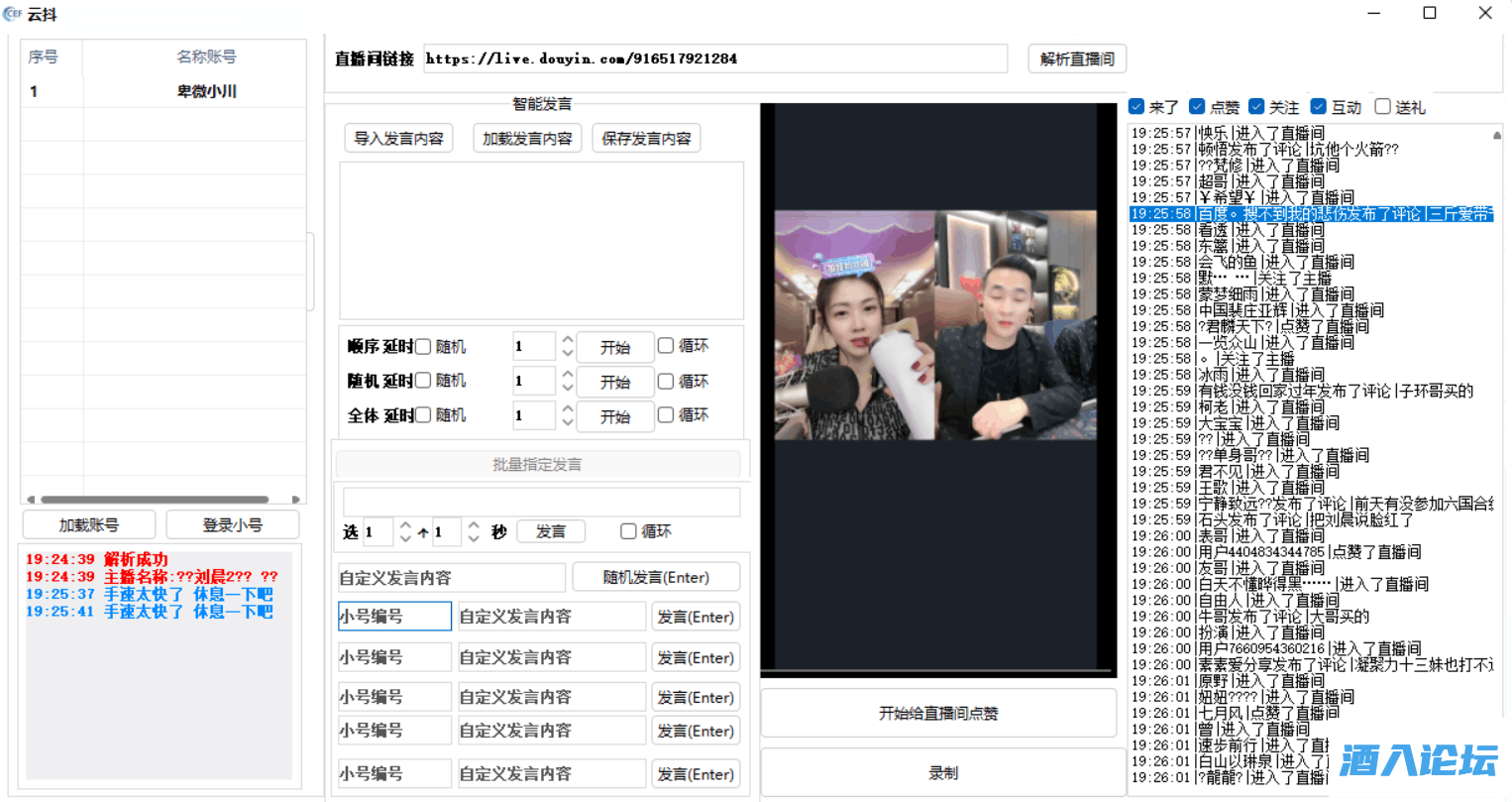This screenshot has width=1512, height=802.
Task: Click the 名称账号 column header
Action: 206,57
